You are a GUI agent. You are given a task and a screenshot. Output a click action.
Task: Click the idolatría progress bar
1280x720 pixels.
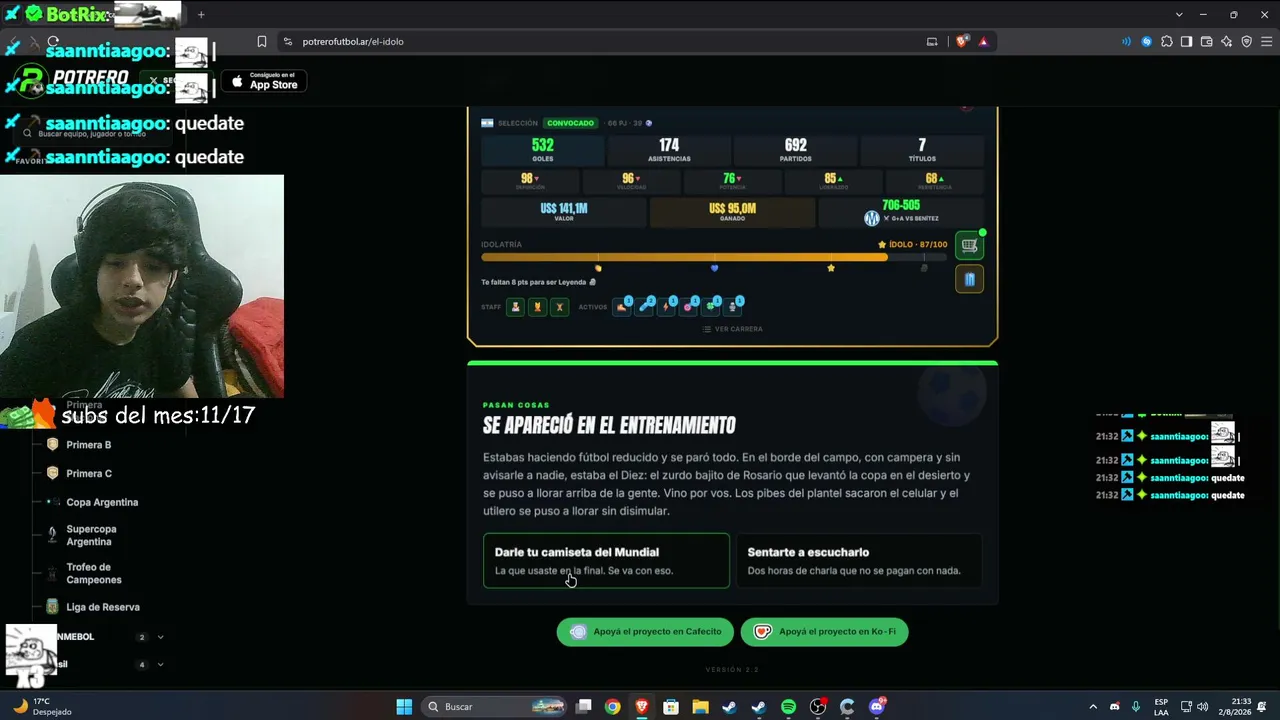[714, 257]
